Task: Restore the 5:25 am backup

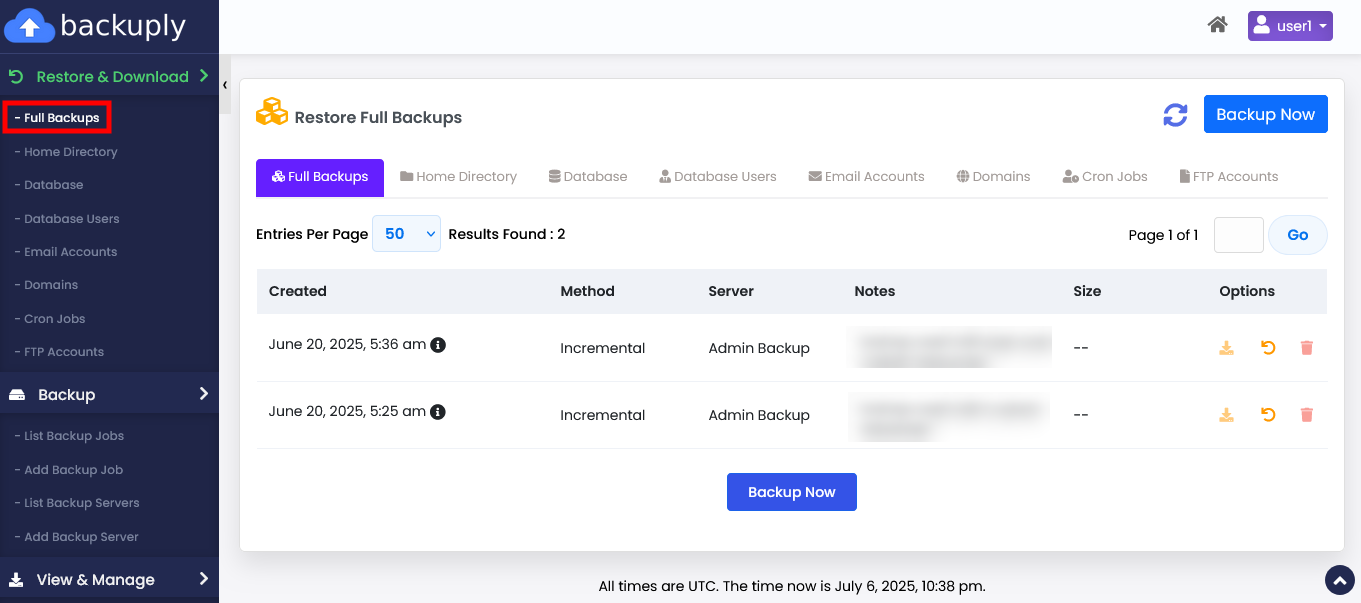Action: [1268, 415]
